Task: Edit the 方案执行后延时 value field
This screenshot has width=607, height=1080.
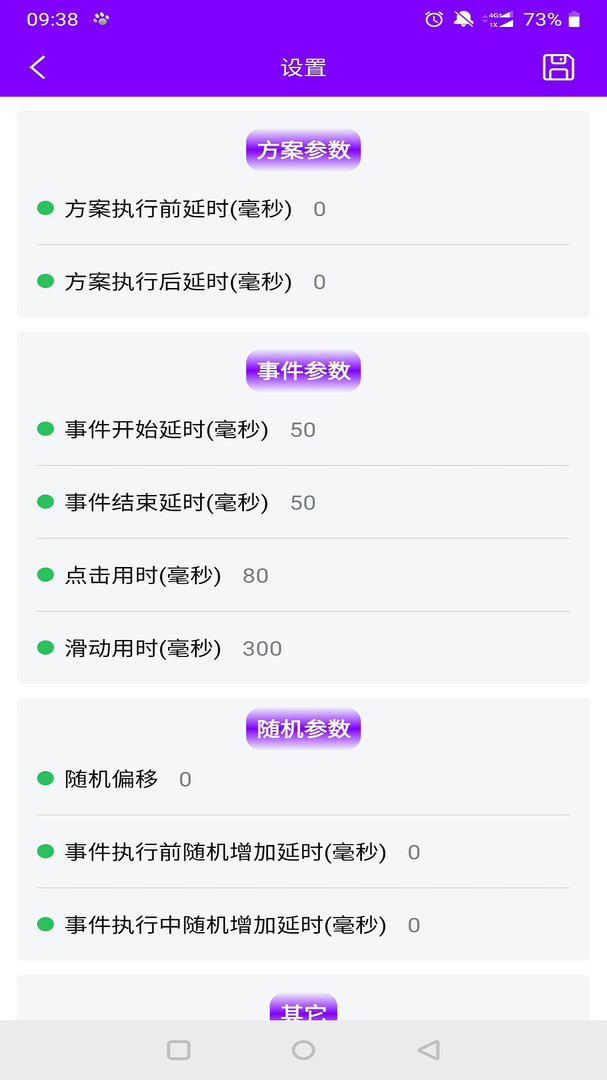Action: (320, 282)
